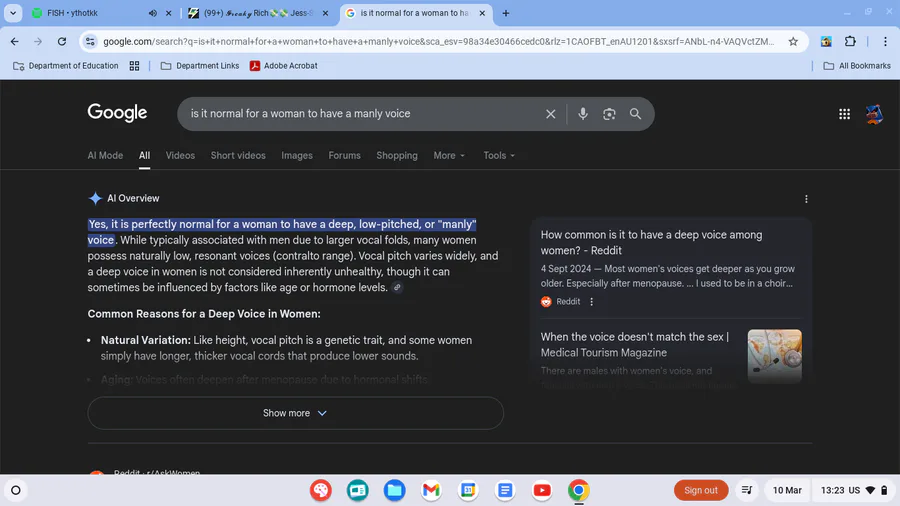The height and width of the screenshot is (506, 900).
Task: Open the media controls shelf icon
Action: tap(747, 490)
